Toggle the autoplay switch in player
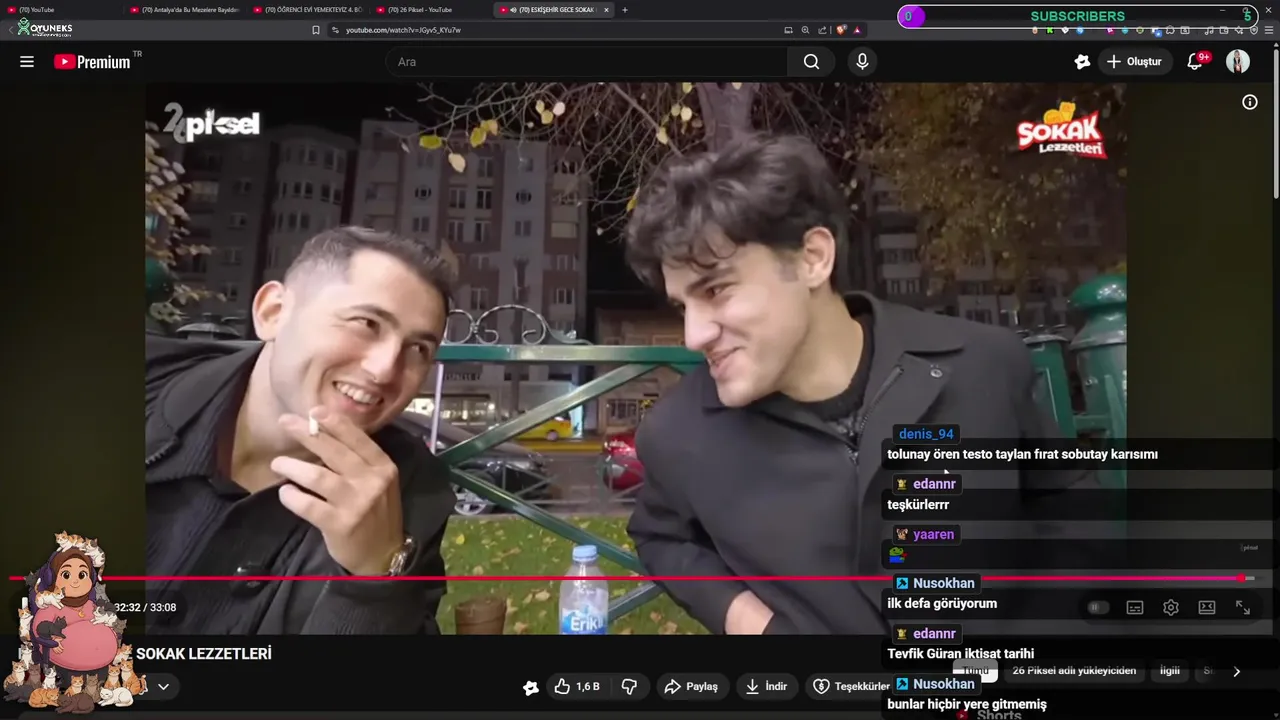This screenshot has height=720, width=1280. click(x=1098, y=607)
